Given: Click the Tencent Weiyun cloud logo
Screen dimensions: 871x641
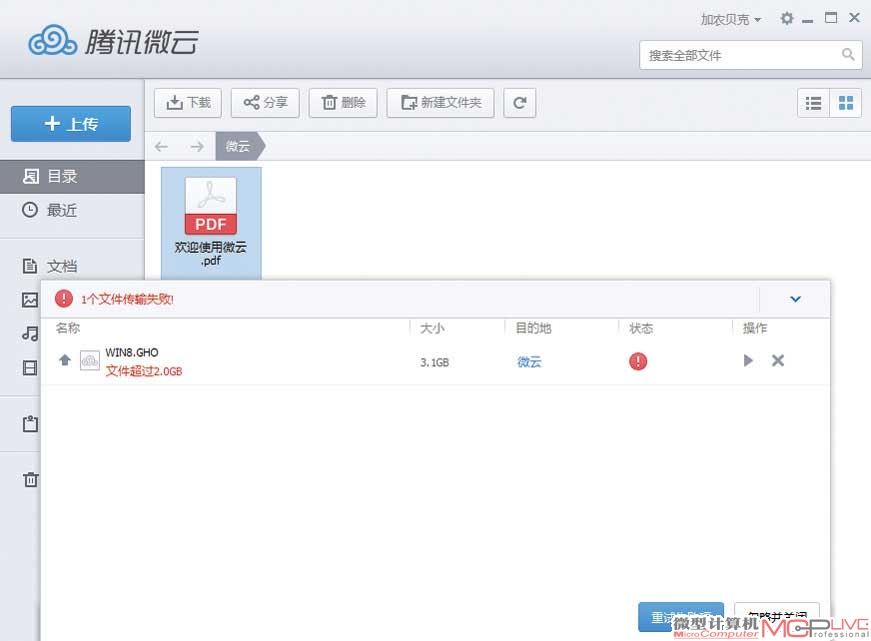Looking at the screenshot, I should 52,41.
